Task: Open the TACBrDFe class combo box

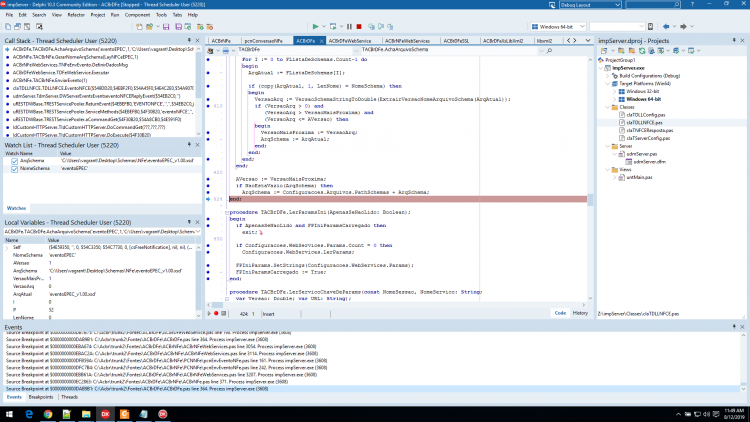Action: [355, 50]
